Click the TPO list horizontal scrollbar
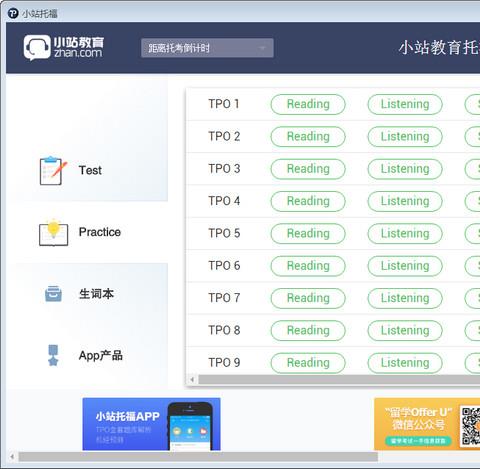This screenshot has height=469, width=480. click(339, 379)
